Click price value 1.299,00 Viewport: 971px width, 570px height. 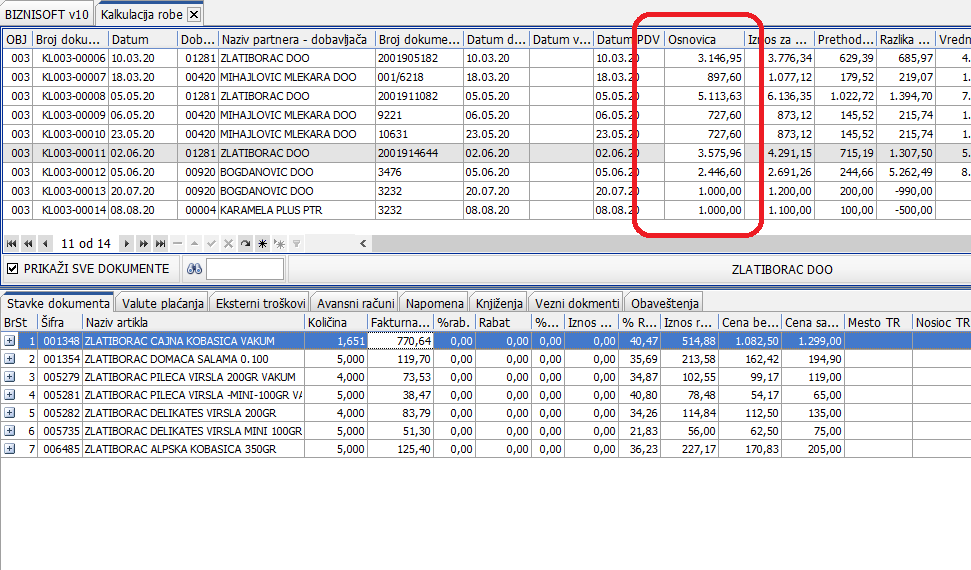click(x=812, y=341)
